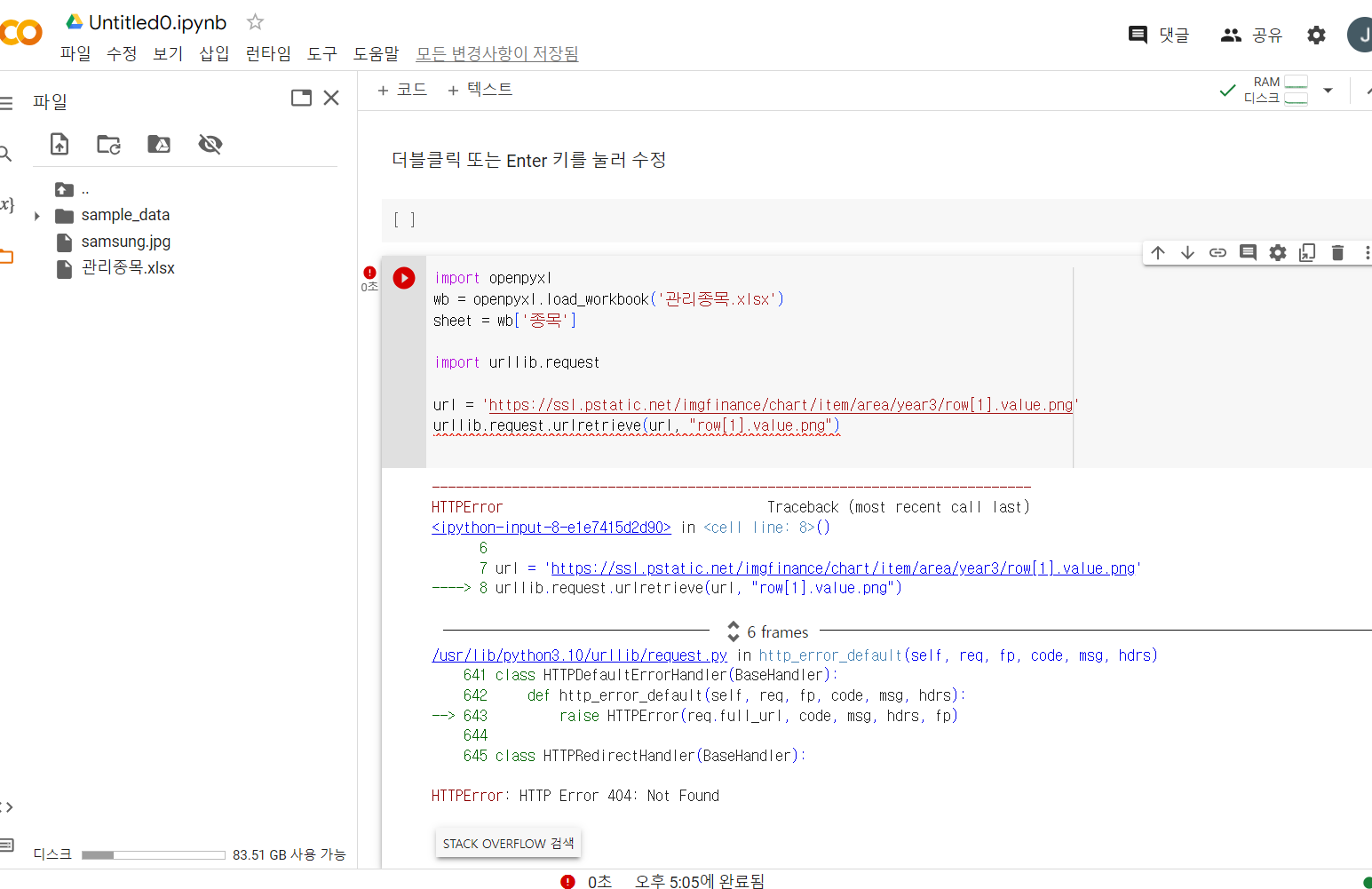1372x889 pixels.
Task: Click the text cell to edit
Action: [529, 160]
